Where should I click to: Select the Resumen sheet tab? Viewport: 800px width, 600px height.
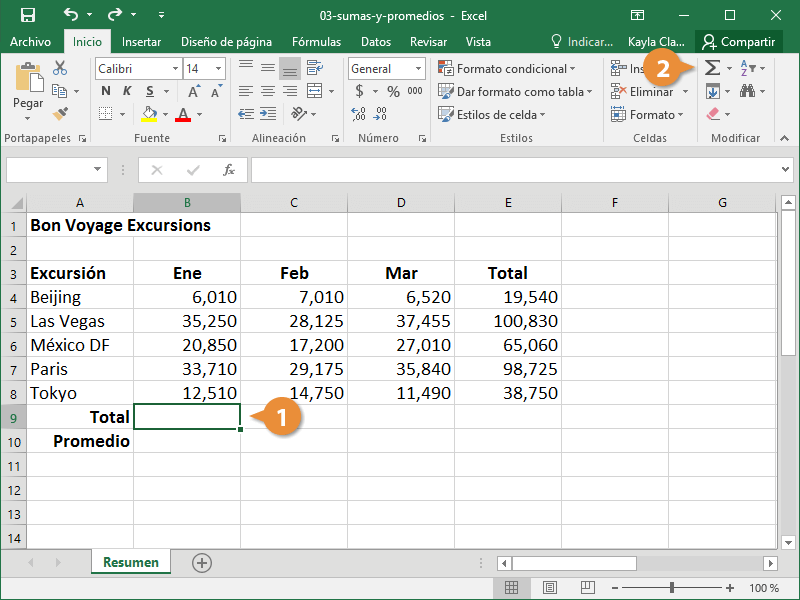[x=130, y=563]
